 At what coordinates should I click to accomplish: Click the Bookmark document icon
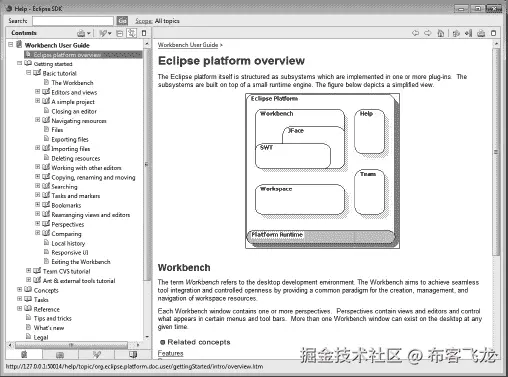point(469,33)
